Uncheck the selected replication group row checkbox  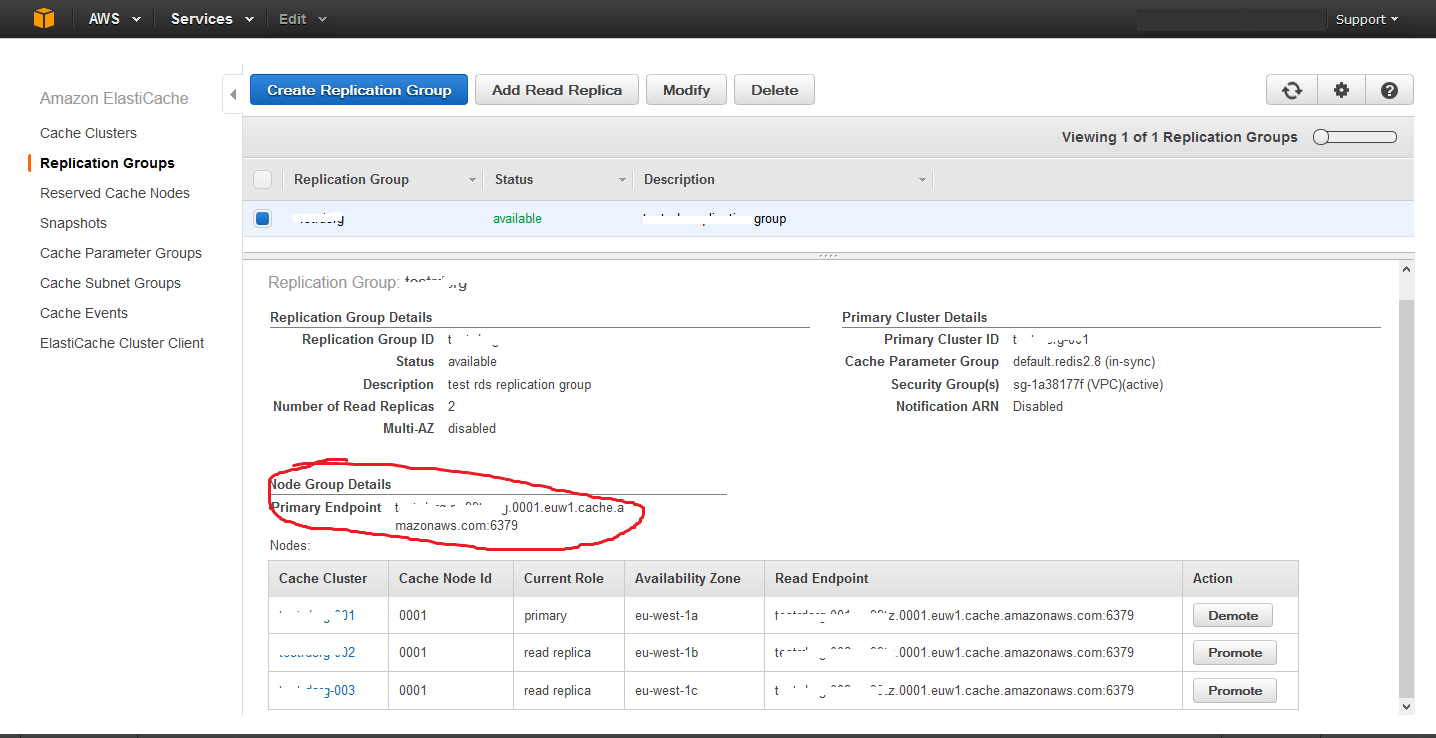262,218
